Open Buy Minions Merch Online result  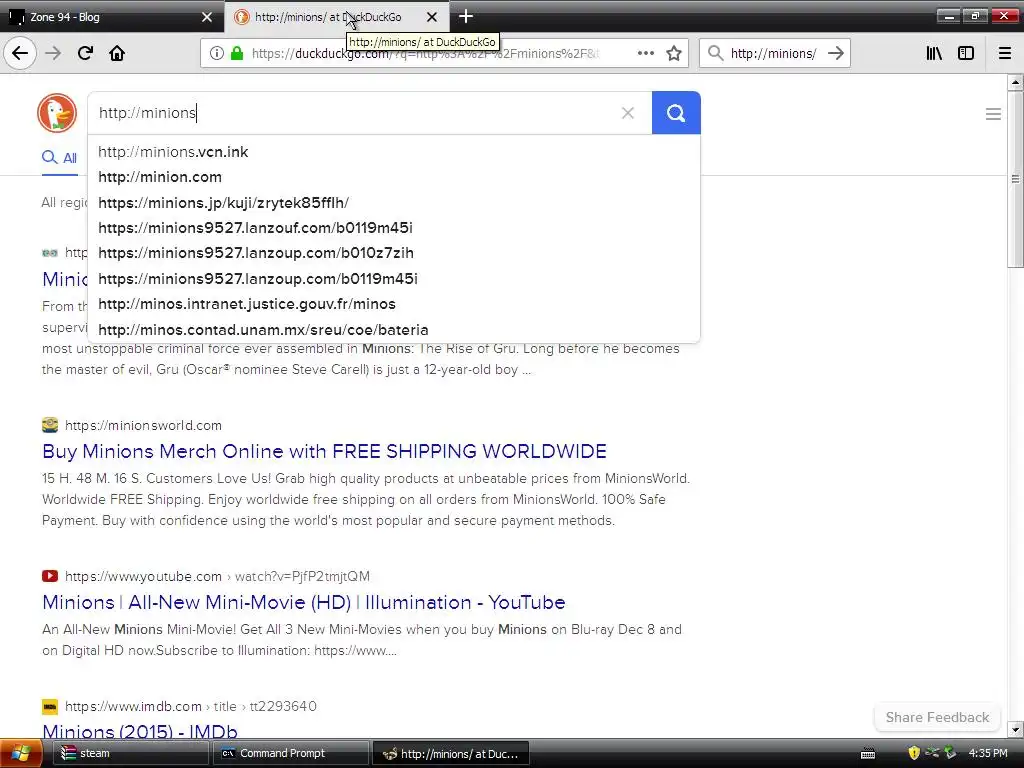tap(325, 451)
